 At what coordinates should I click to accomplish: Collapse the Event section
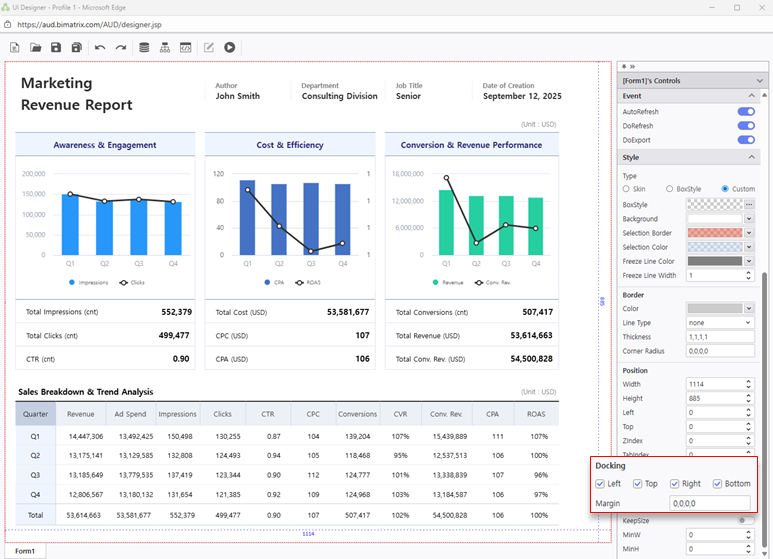point(751,96)
